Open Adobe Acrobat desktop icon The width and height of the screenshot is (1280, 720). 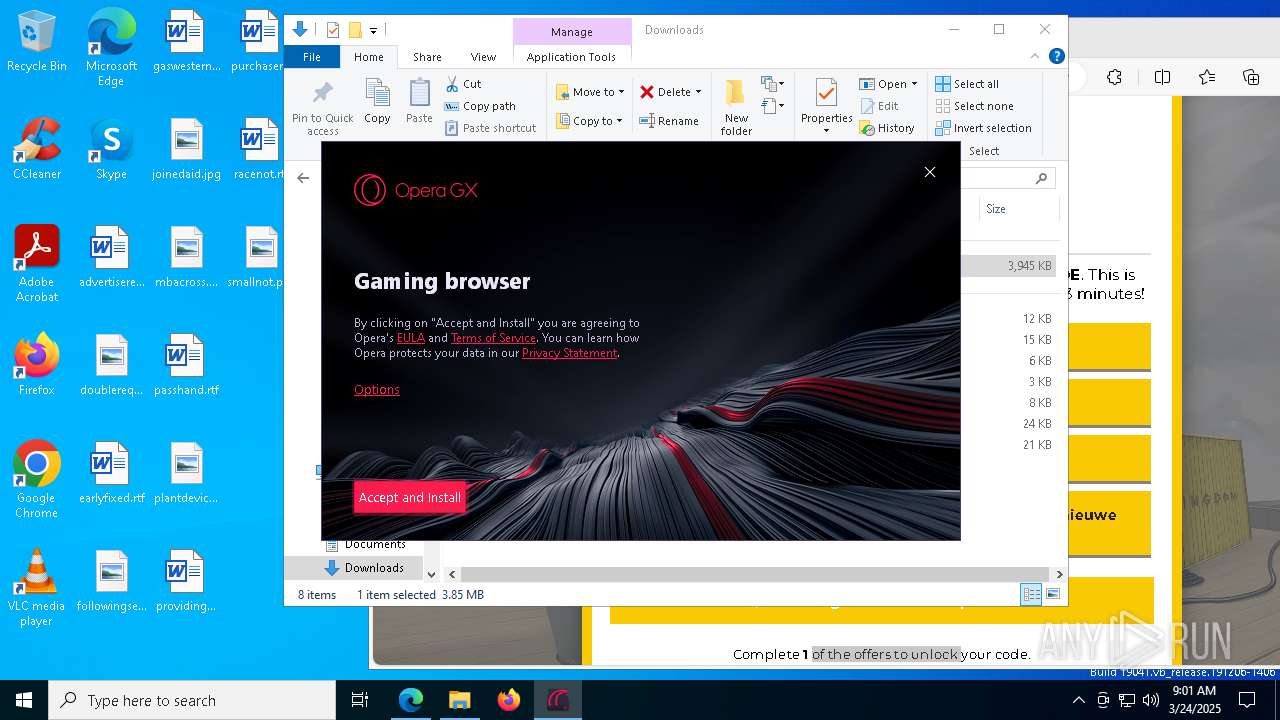(x=37, y=263)
